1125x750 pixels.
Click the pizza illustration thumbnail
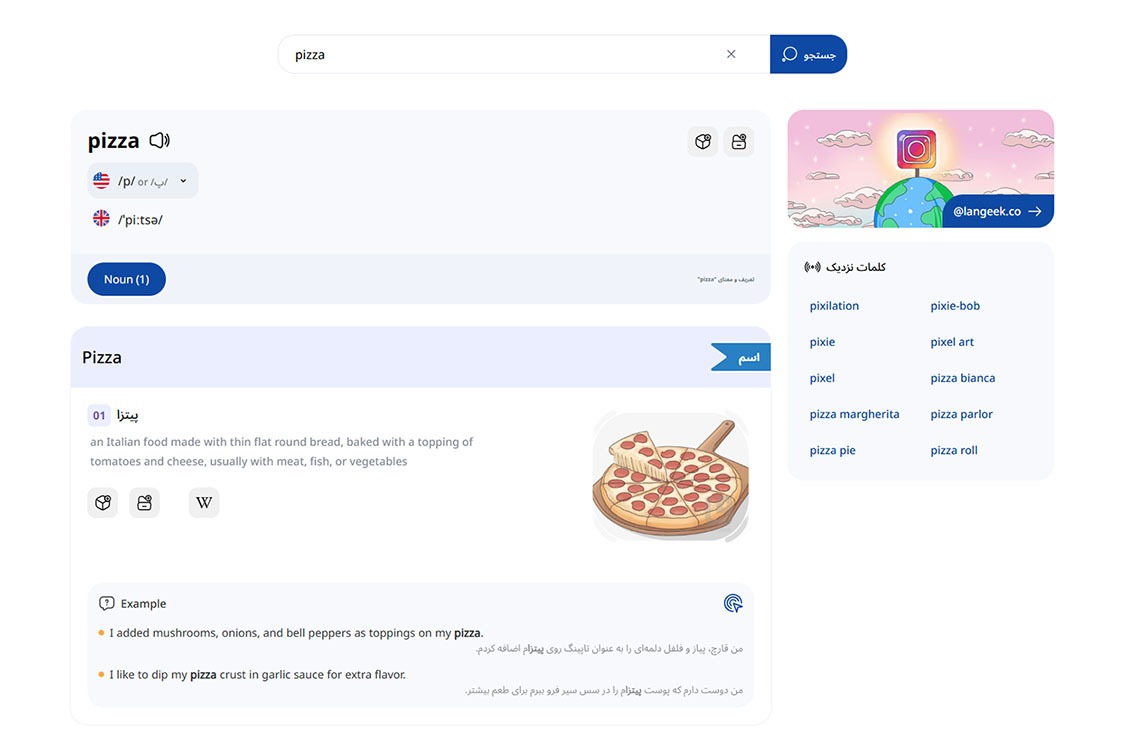(x=670, y=477)
